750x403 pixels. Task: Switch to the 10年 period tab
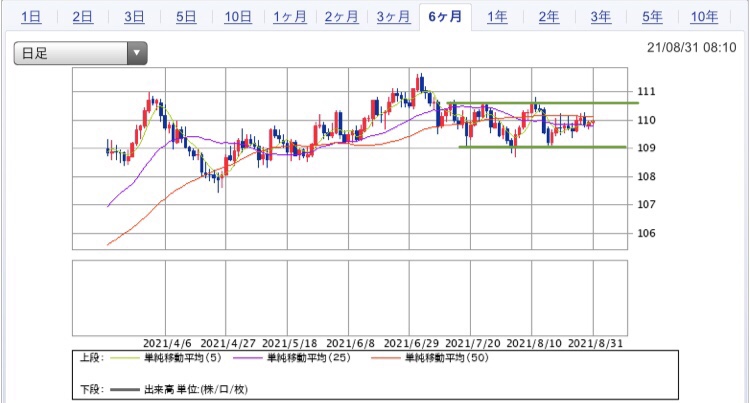704,17
